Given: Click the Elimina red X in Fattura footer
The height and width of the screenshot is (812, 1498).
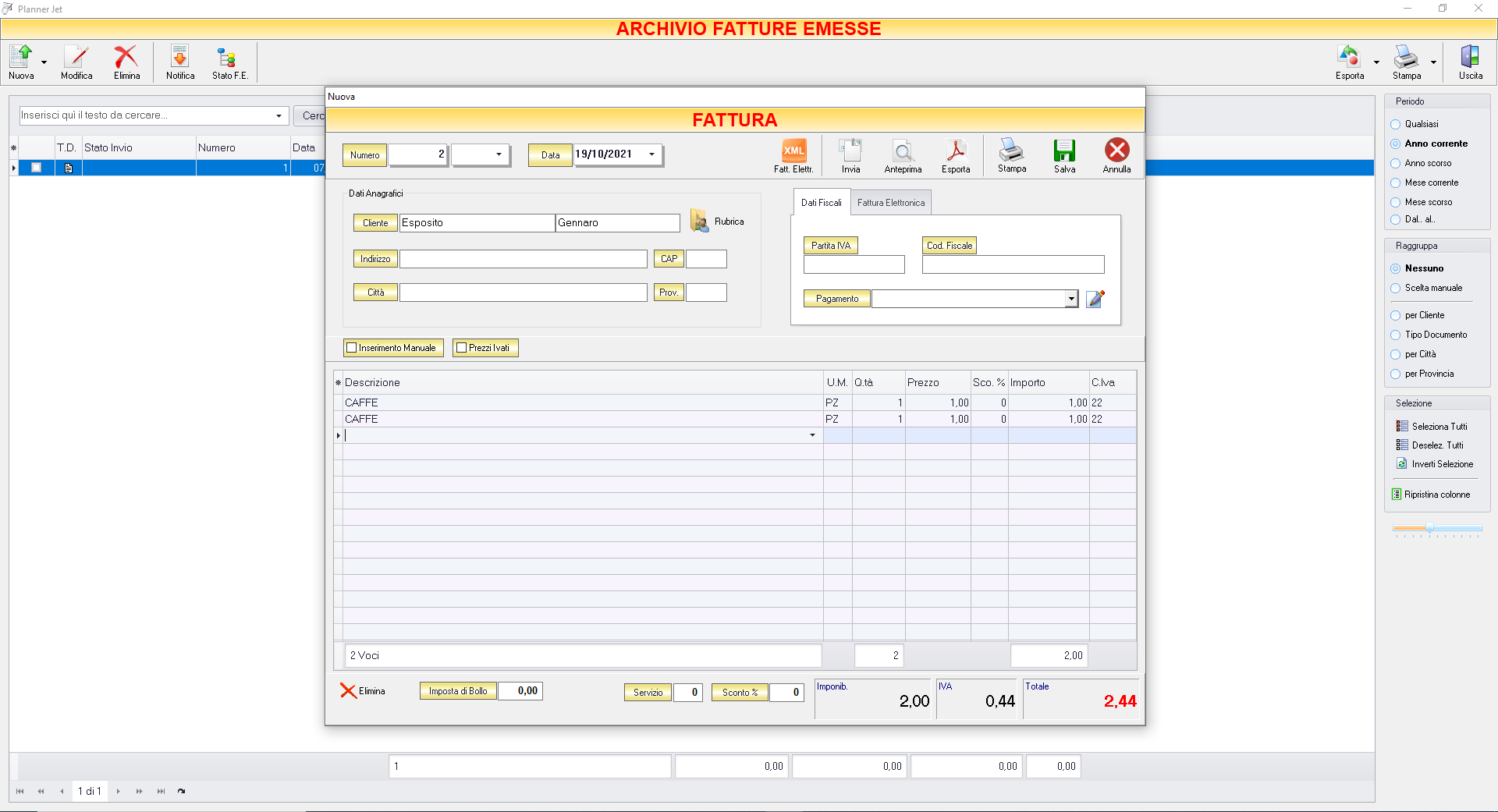Looking at the screenshot, I should point(348,690).
